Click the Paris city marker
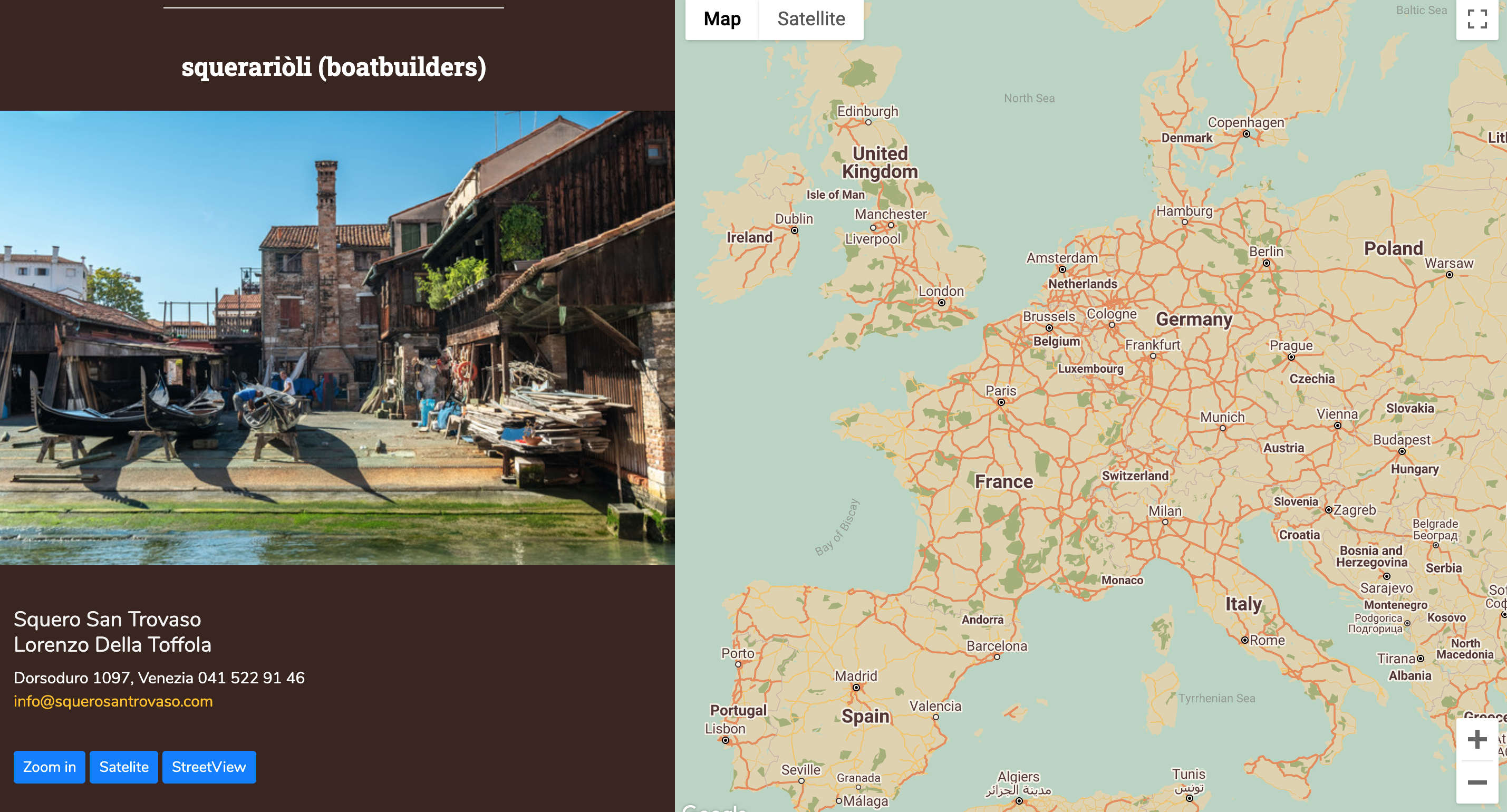 [x=1001, y=402]
